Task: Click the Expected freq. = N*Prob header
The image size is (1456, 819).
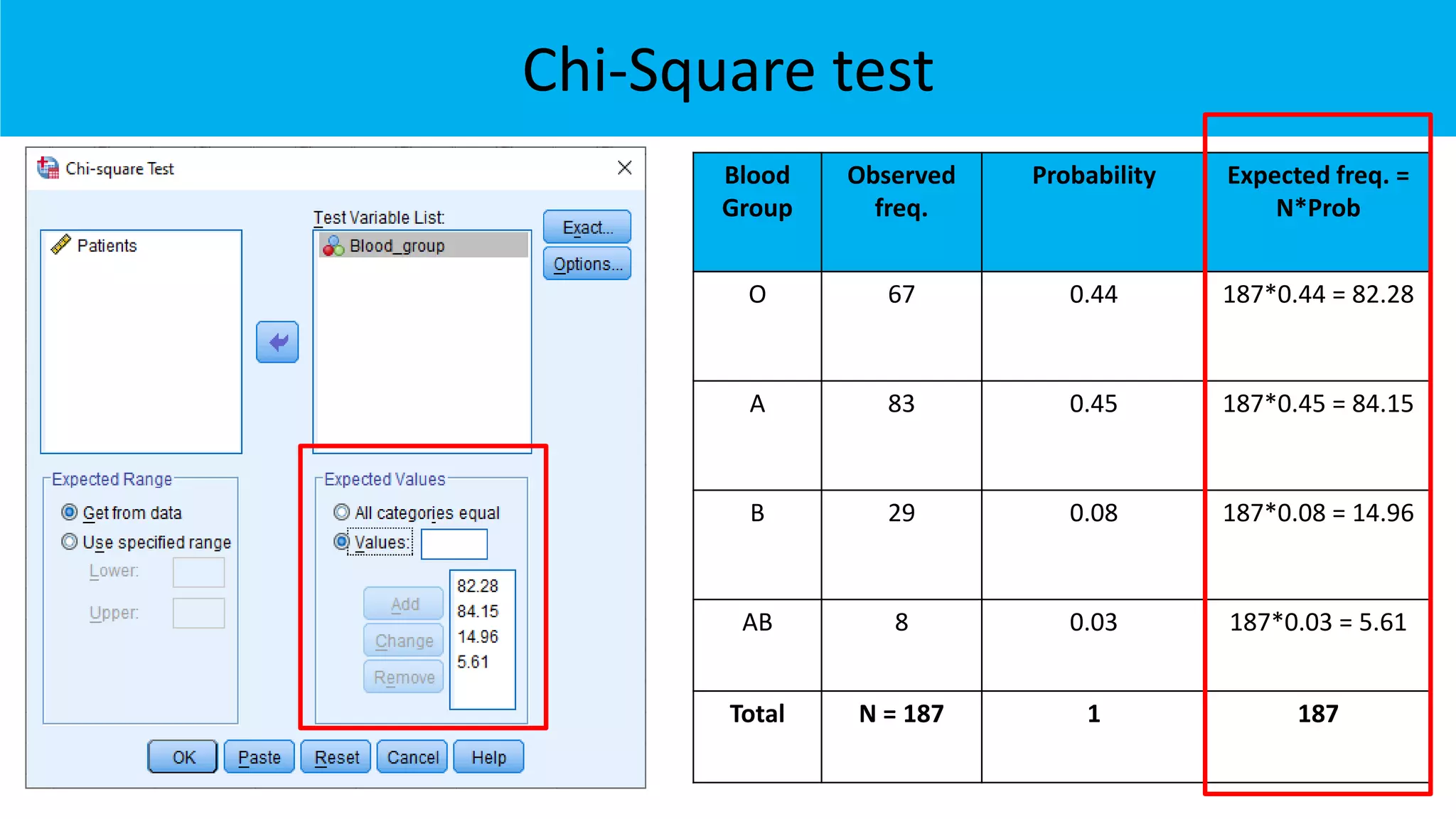Action: click(1317, 212)
